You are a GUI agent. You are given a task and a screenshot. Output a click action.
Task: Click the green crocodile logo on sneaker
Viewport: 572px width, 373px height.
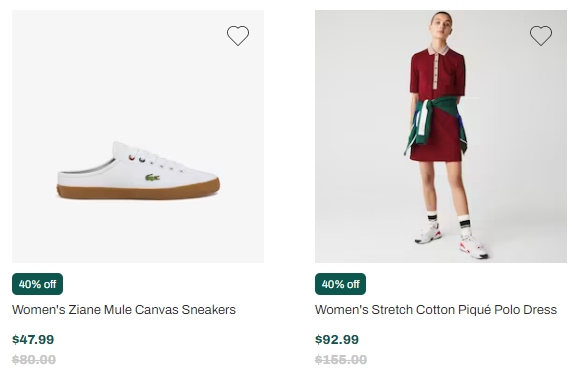pyautogui.click(x=152, y=178)
